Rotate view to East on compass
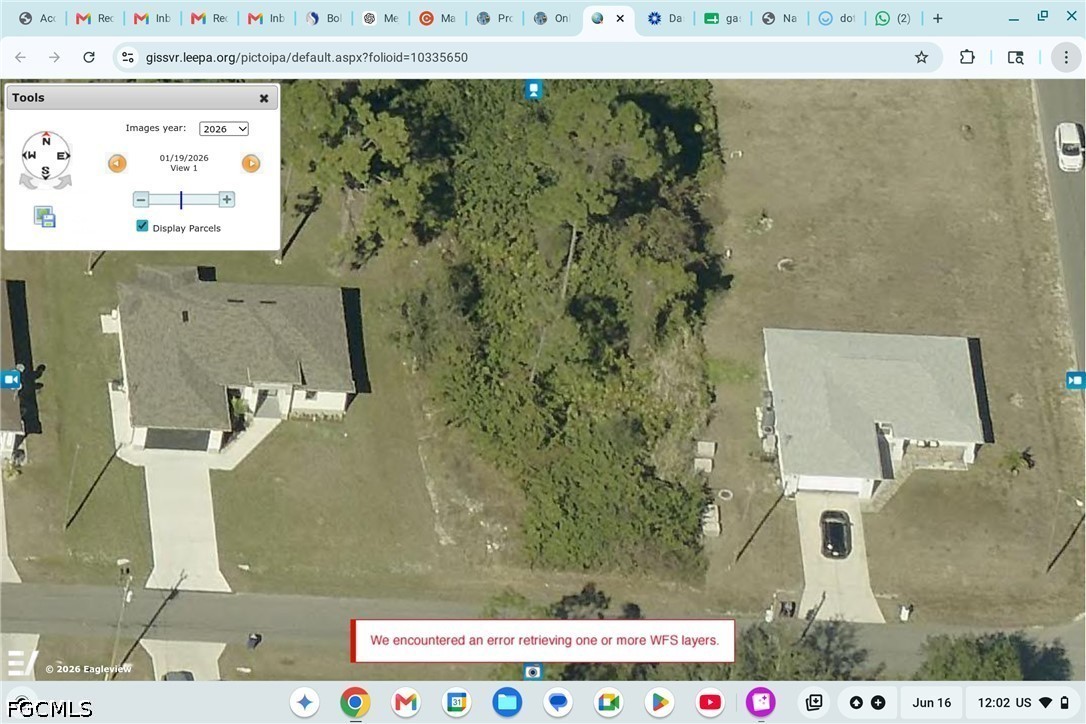This screenshot has width=1086, height=724. coord(63,156)
